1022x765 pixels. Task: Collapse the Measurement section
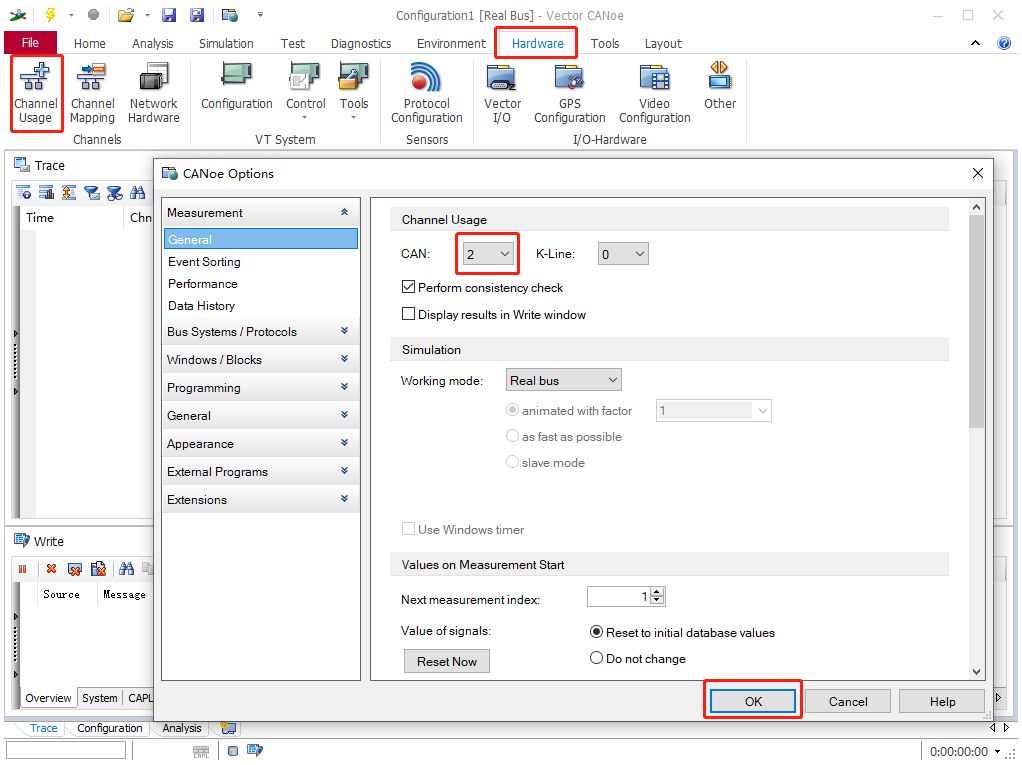point(344,212)
